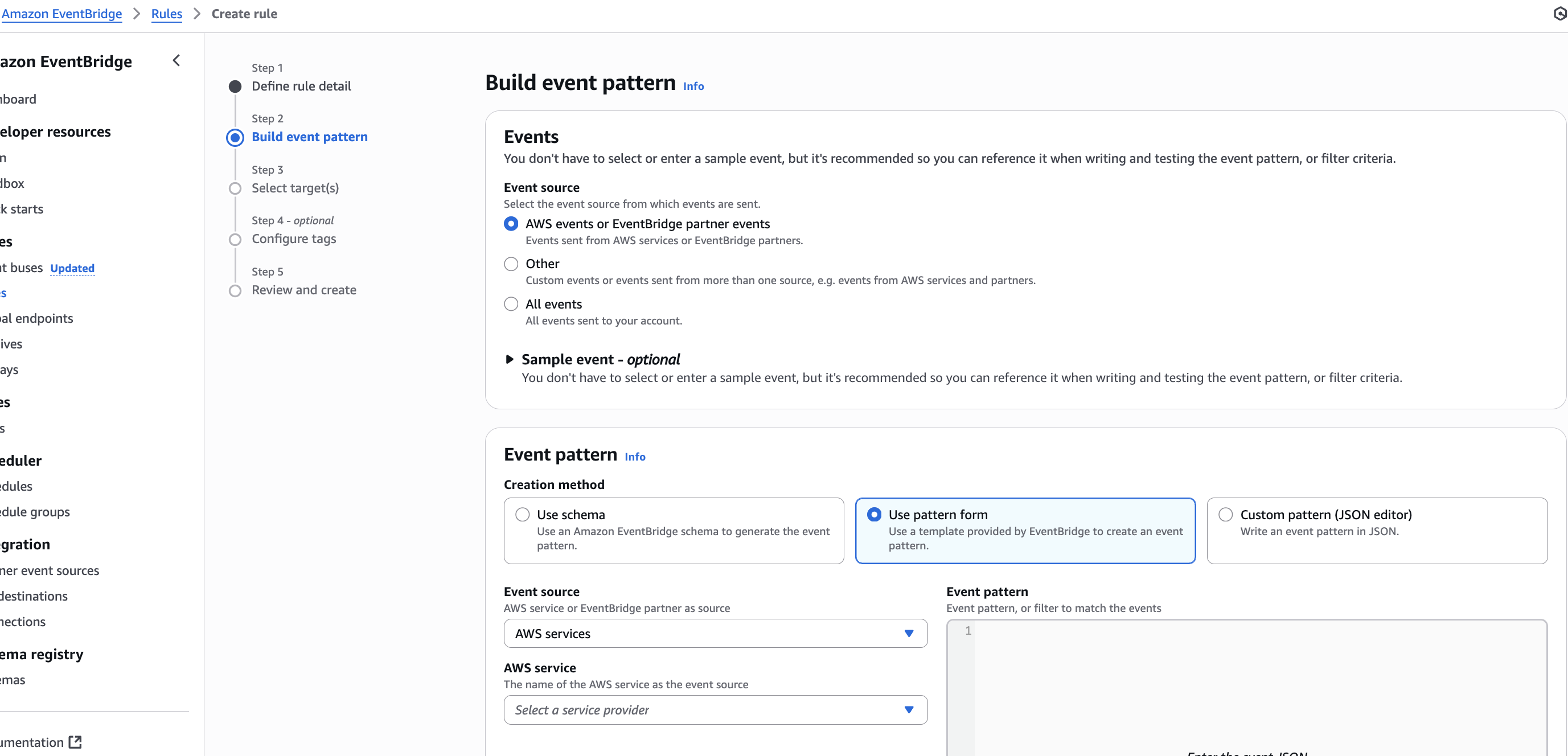This screenshot has width=1568, height=756.
Task: Go to Step 5 Review and create
Action: coord(303,290)
